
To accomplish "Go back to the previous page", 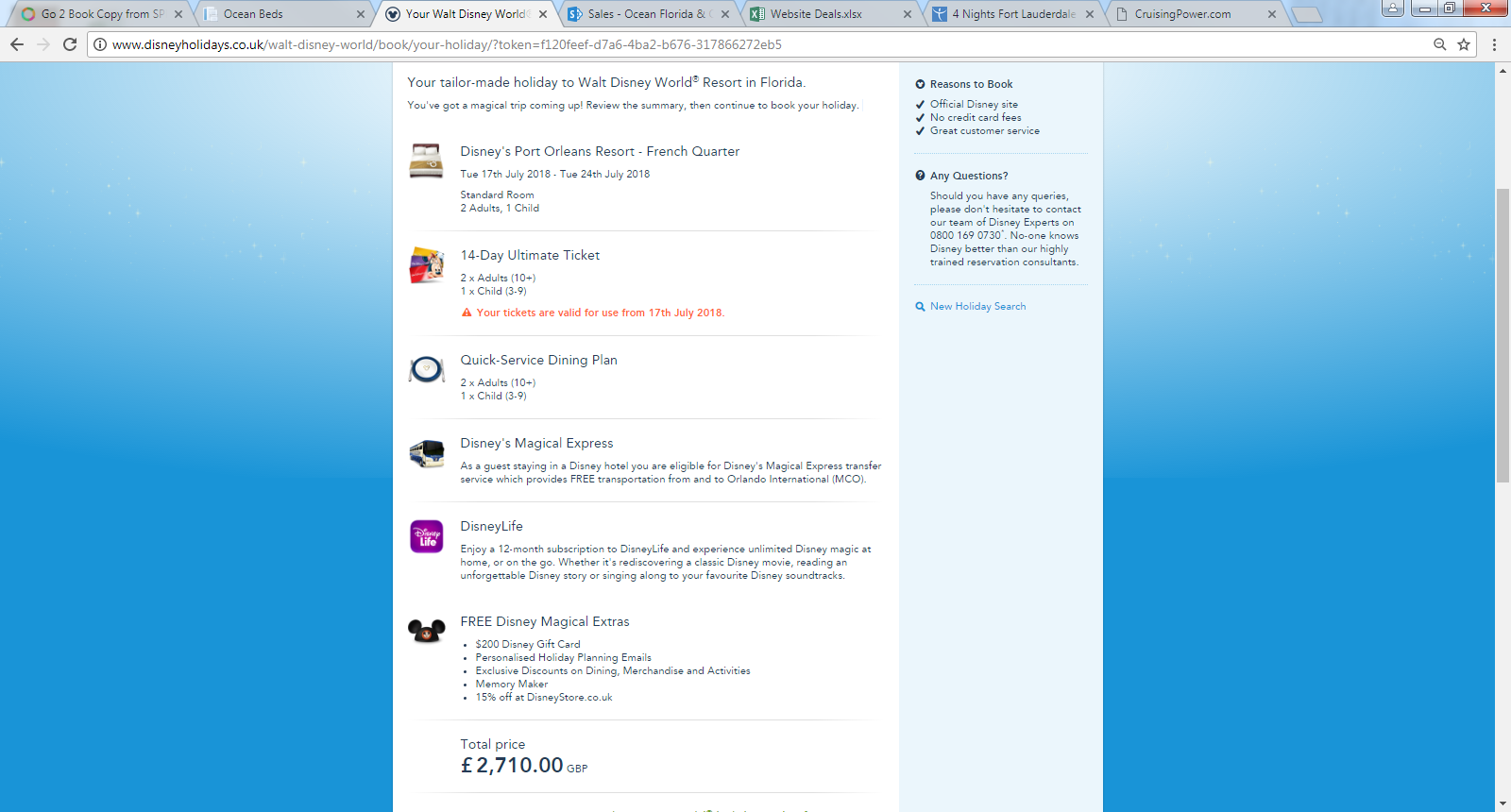I will (x=17, y=44).
